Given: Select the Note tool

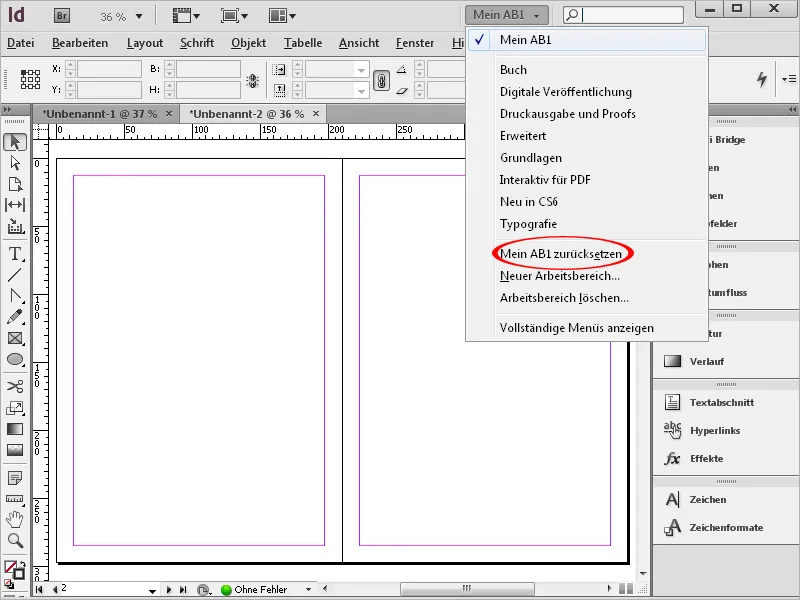Looking at the screenshot, I should 15,478.
